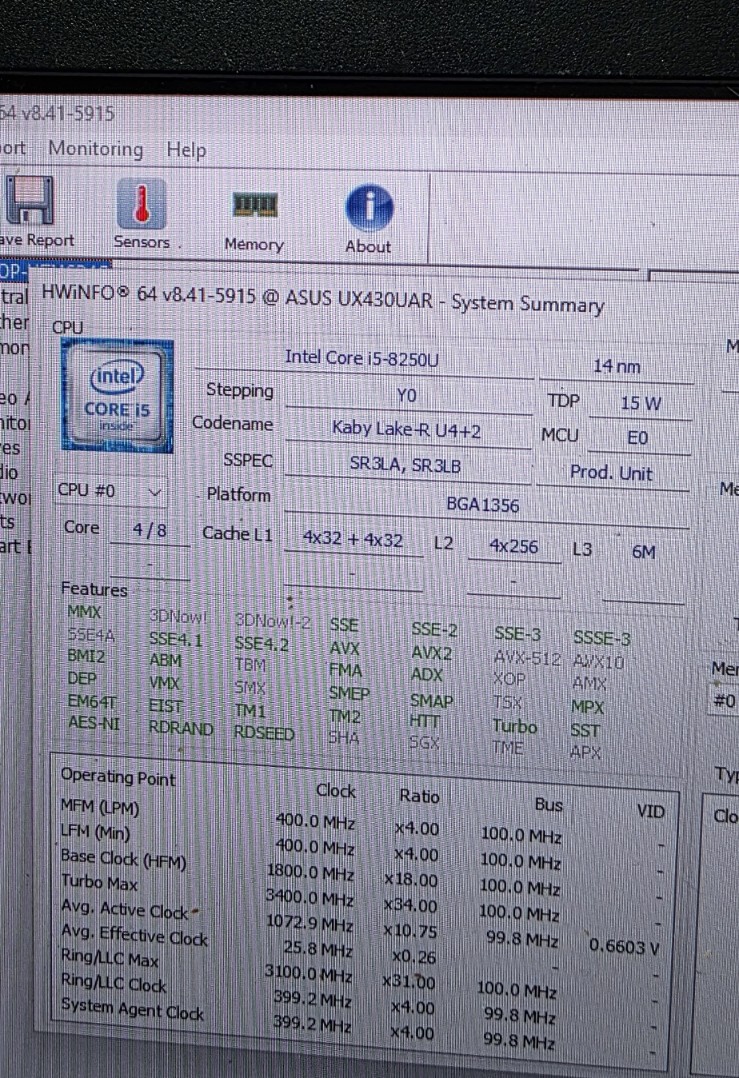Click the SST feature label

click(585, 730)
